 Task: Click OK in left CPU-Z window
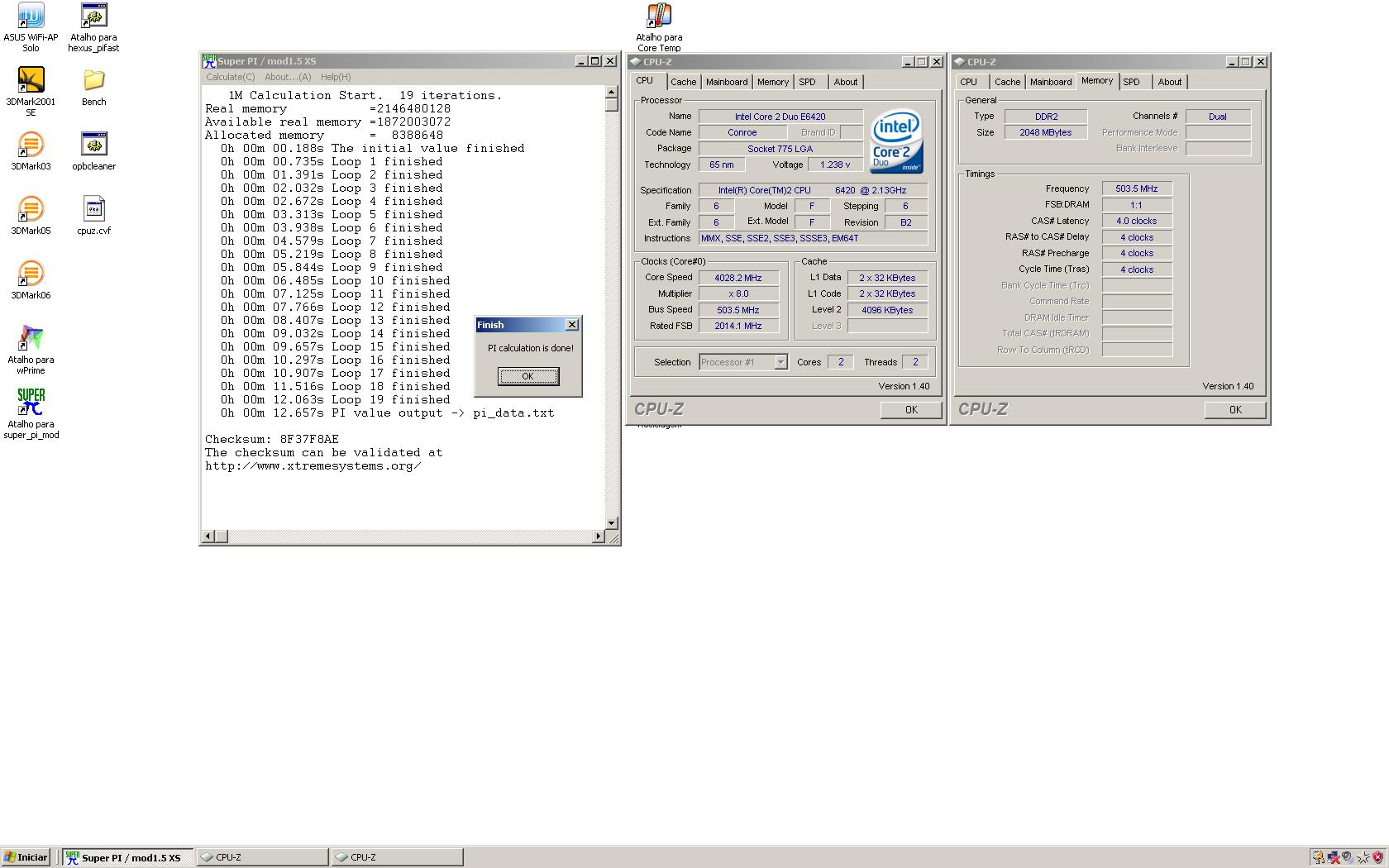[911, 410]
